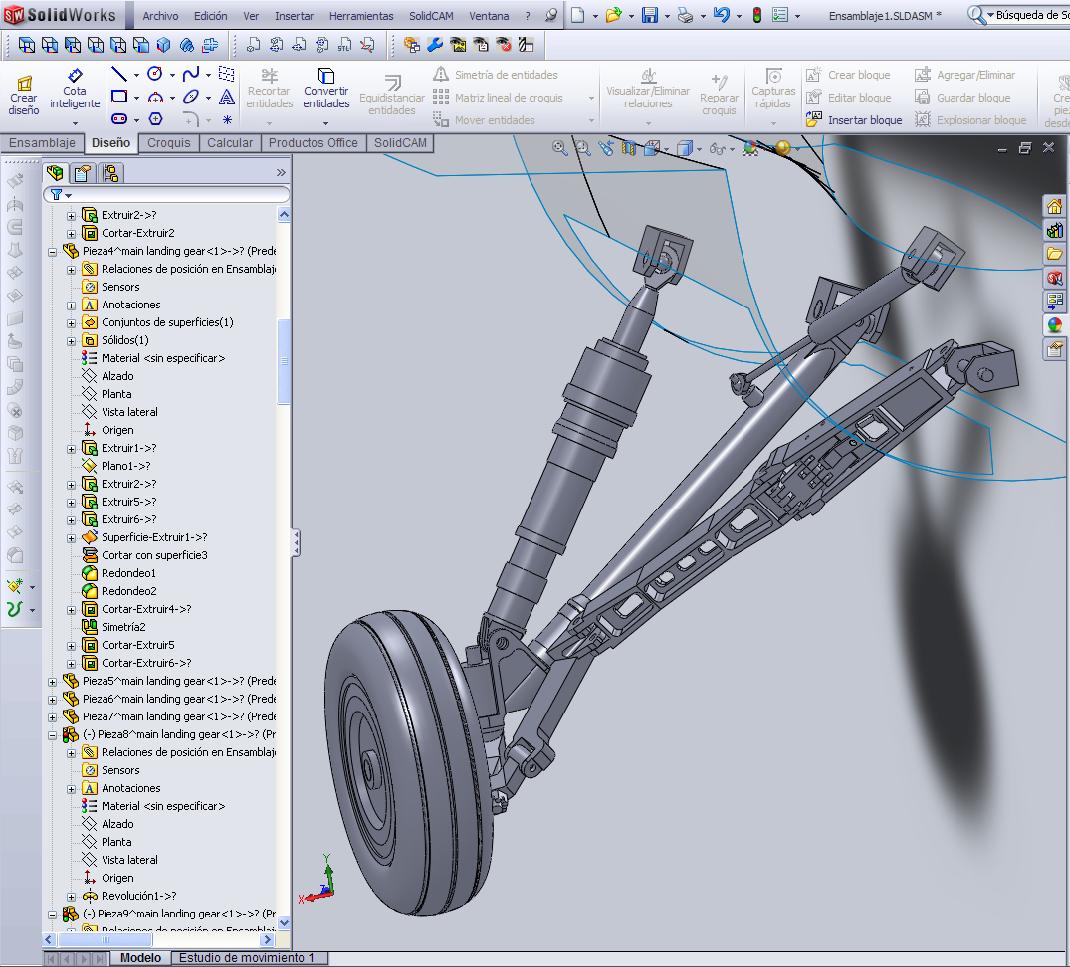Click the Save floppy disk icon
1070x967 pixels.
pyautogui.click(x=650, y=15)
